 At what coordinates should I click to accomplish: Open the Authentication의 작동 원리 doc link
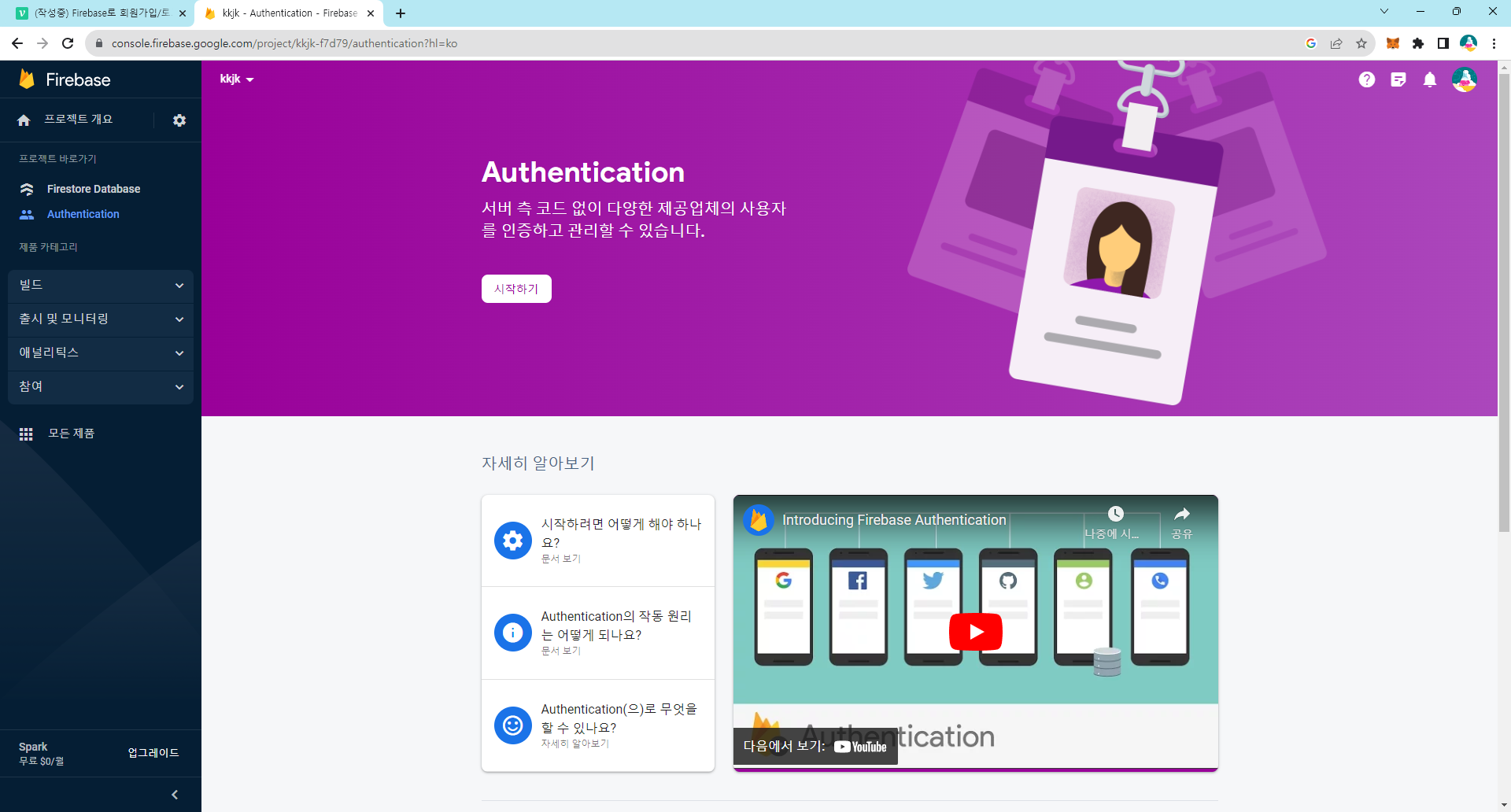point(598,633)
